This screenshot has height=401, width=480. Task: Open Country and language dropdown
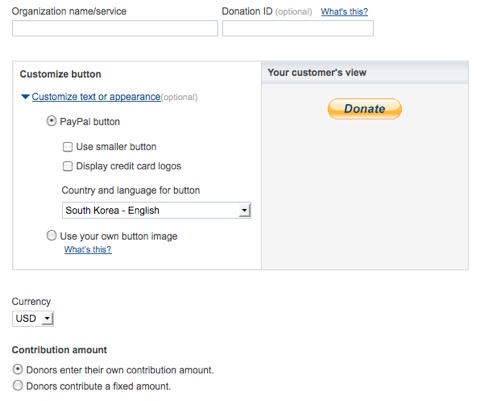point(156,210)
